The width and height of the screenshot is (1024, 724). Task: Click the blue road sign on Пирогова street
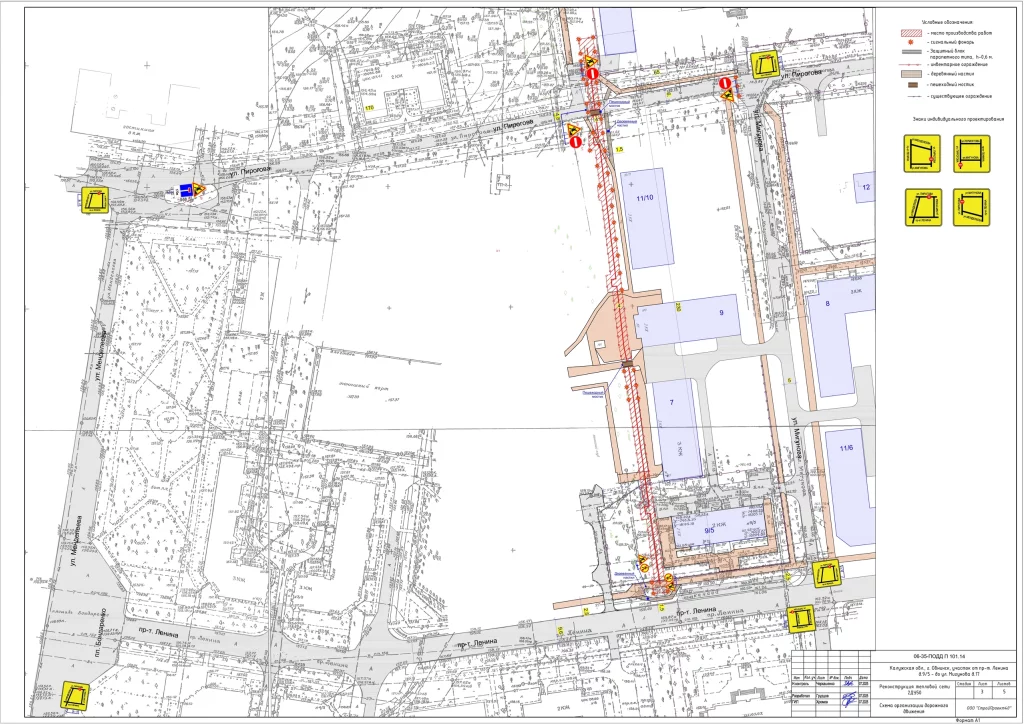tap(187, 190)
